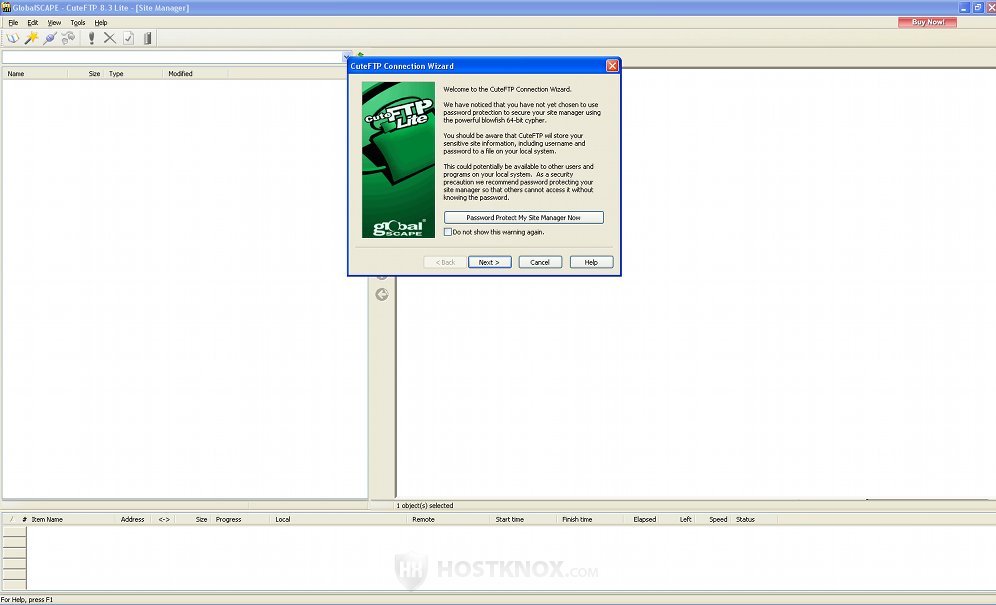Image resolution: width=996 pixels, height=605 pixels.
Task: Open the View menu
Action: [55, 23]
